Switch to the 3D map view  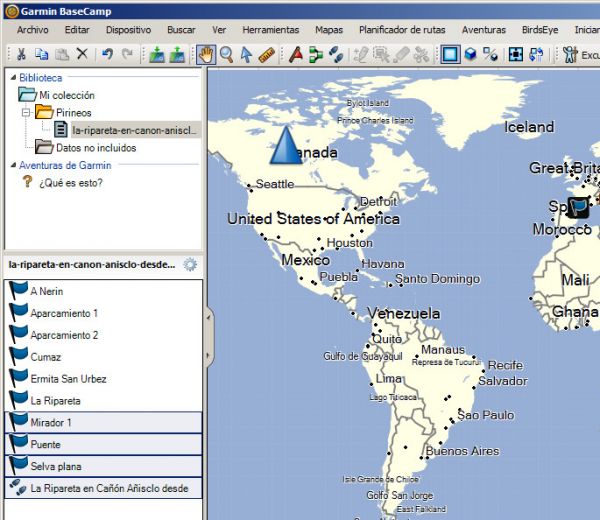click(x=471, y=55)
